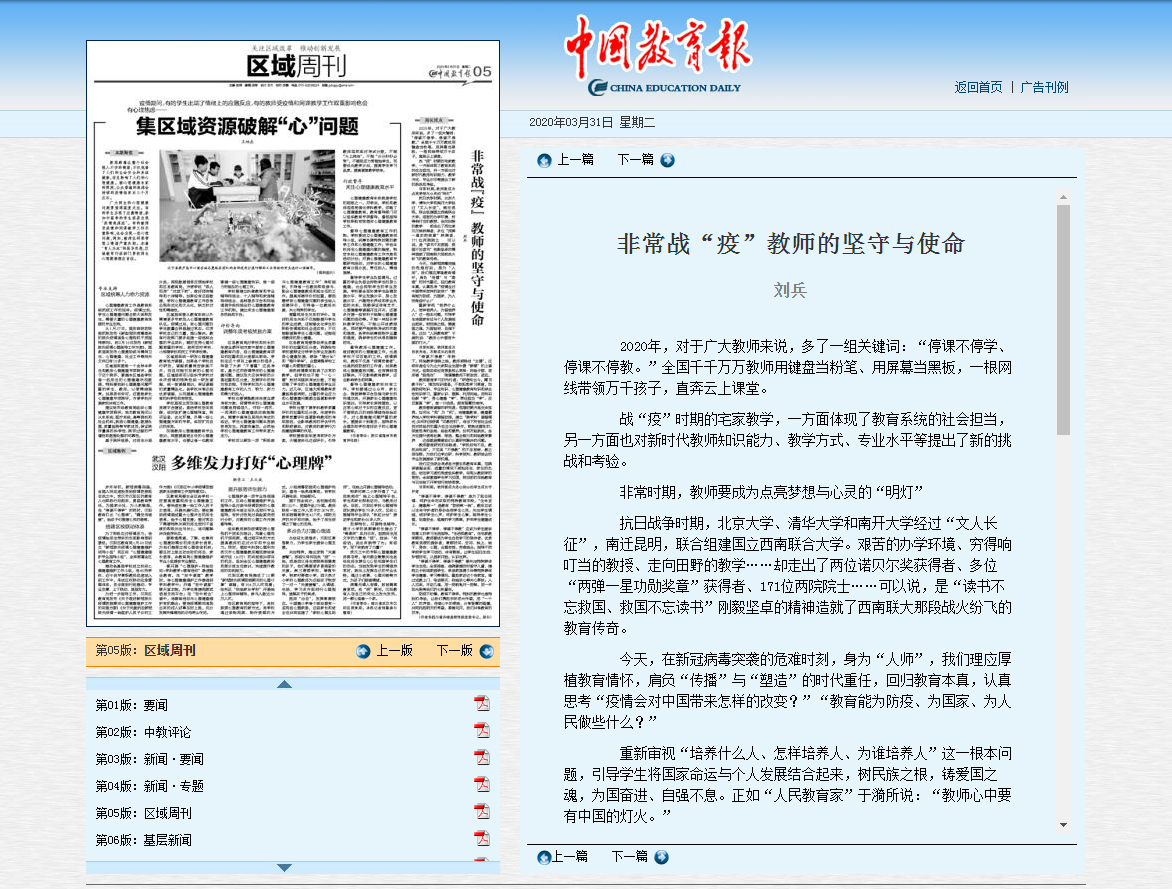Click headline 集区域资源破解“心”问题 on the page image
The image size is (1172, 889).
(247, 126)
